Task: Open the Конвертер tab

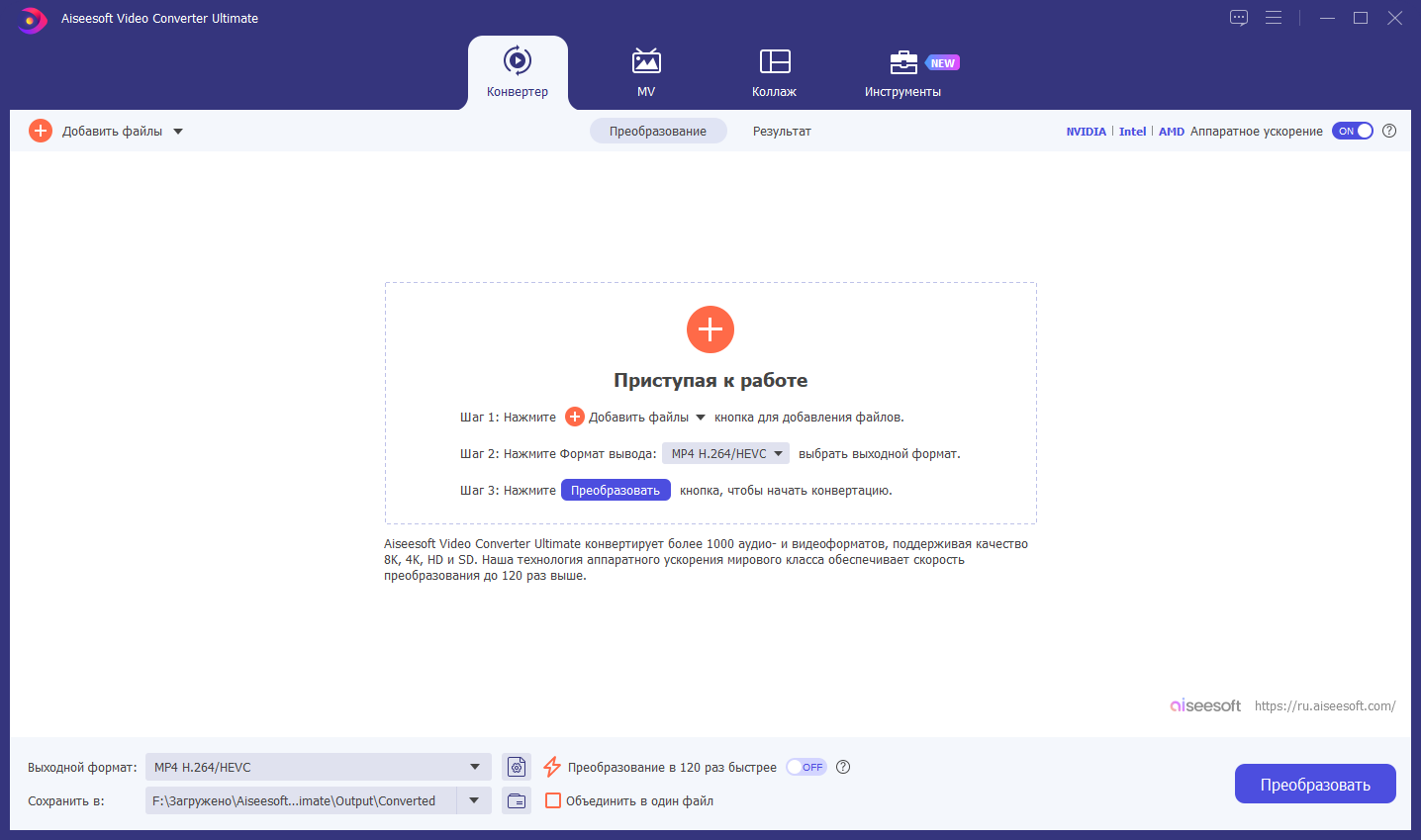Action: (x=518, y=72)
